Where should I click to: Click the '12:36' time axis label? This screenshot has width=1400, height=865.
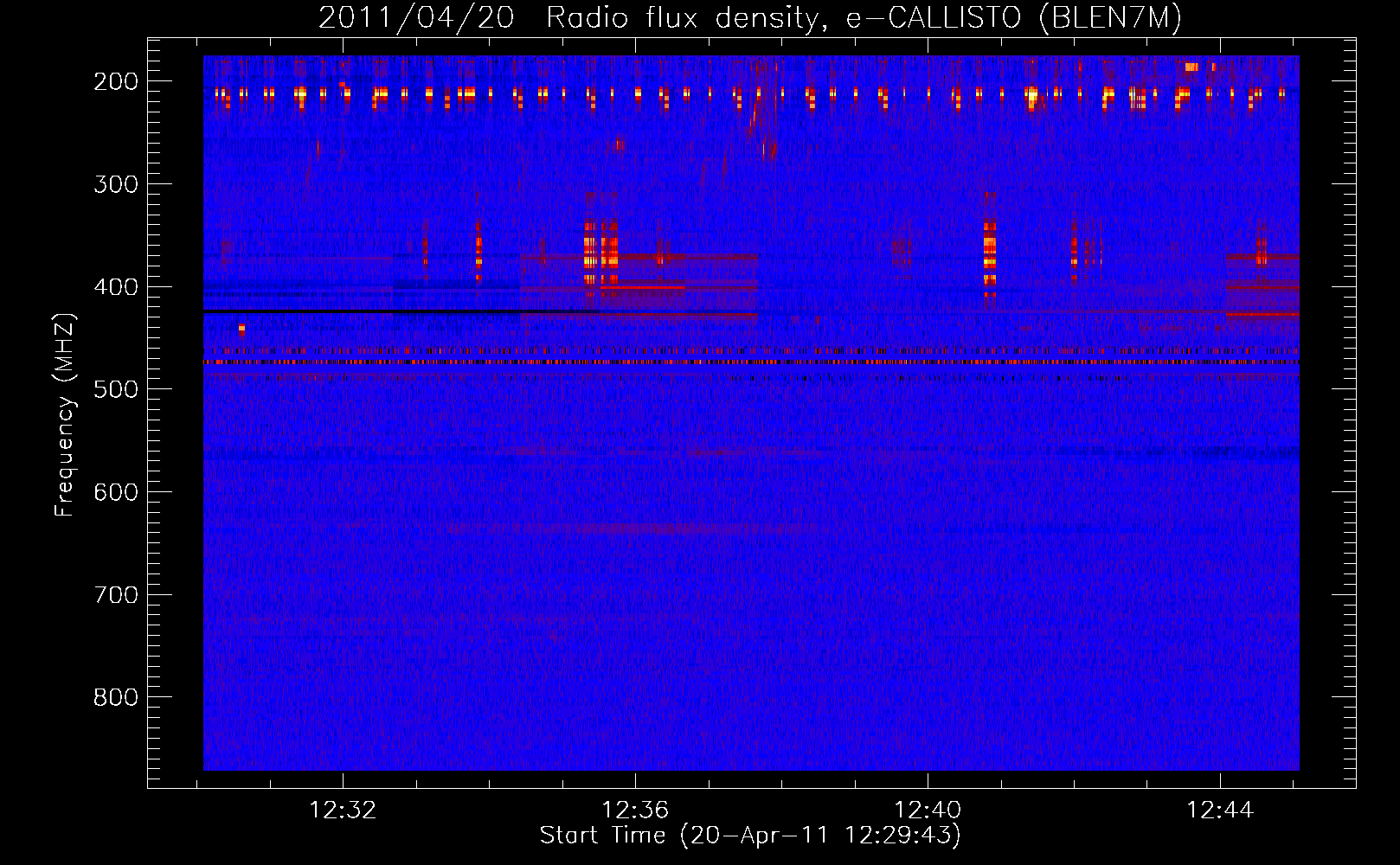636,811
